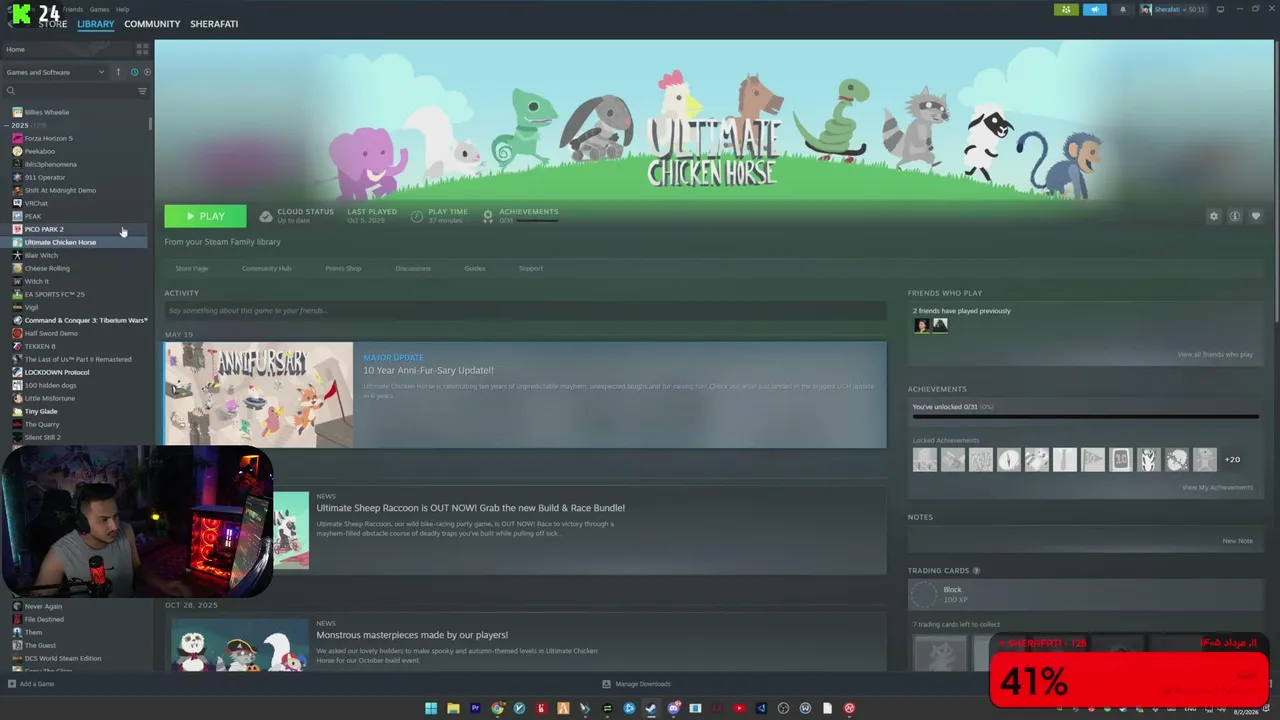
Task: Open advanced filters icon beside the library search
Action: point(142,91)
